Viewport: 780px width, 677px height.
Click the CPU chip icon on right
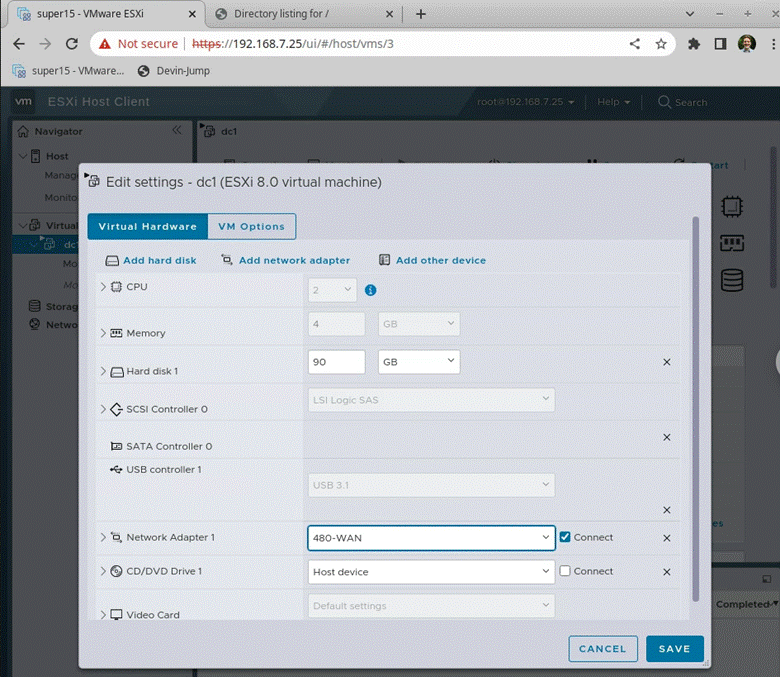point(732,206)
